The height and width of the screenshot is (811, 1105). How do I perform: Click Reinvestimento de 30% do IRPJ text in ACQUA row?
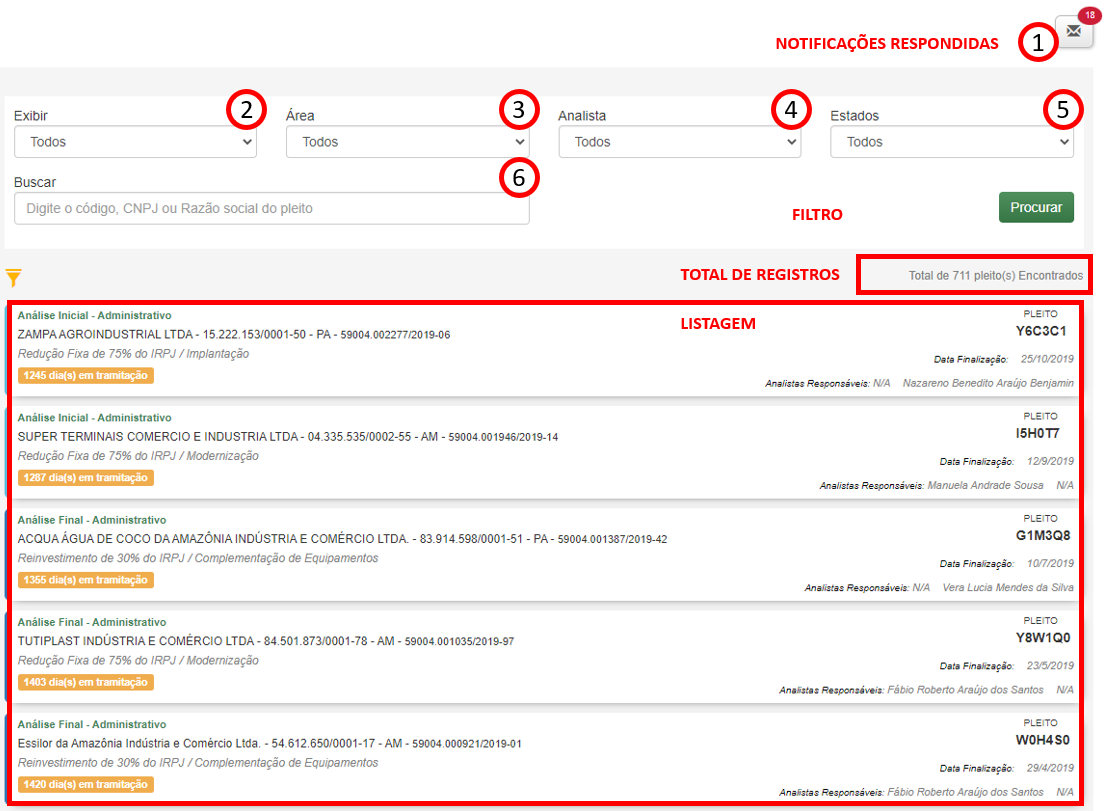(x=198, y=558)
